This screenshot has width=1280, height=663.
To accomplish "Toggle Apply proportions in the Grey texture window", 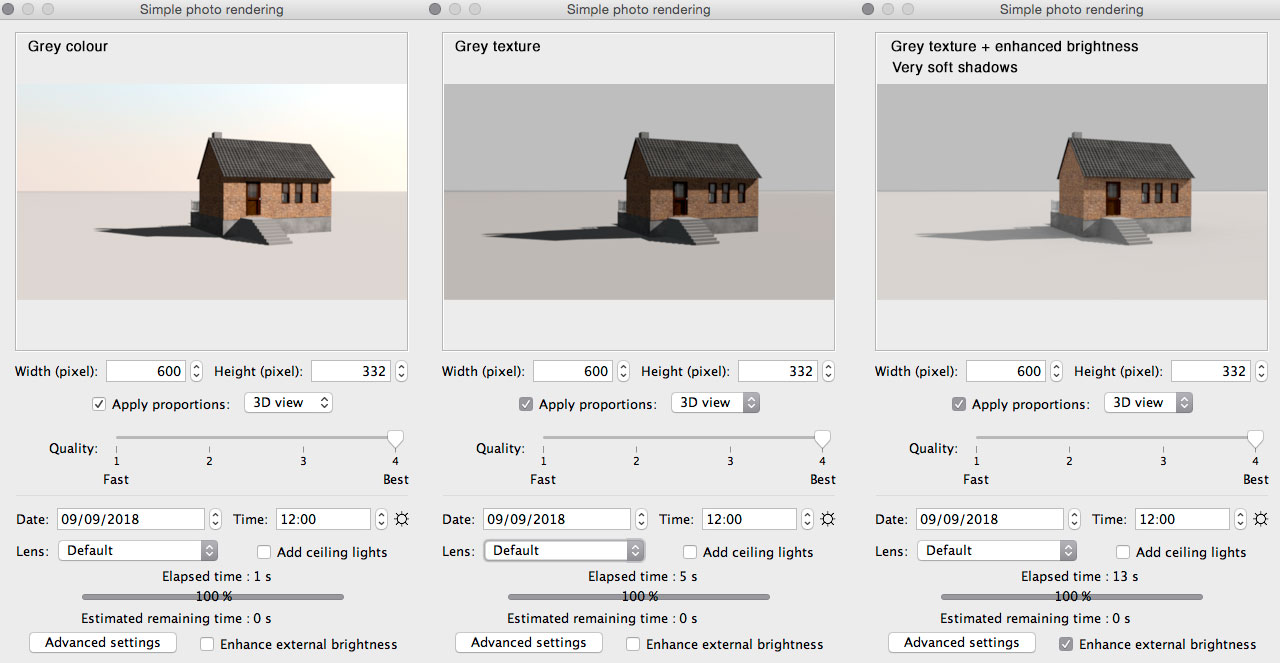I will click(526, 404).
